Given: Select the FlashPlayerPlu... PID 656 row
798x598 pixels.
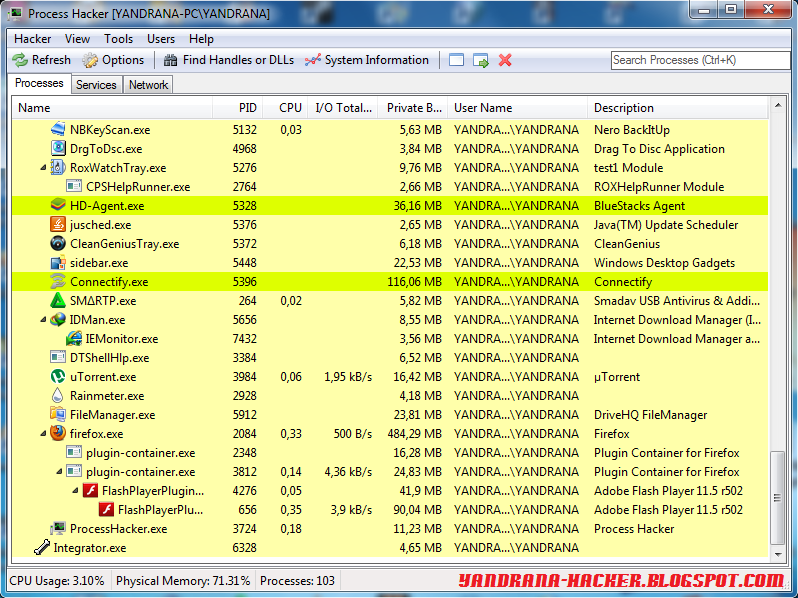Looking at the screenshot, I should [390, 509].
